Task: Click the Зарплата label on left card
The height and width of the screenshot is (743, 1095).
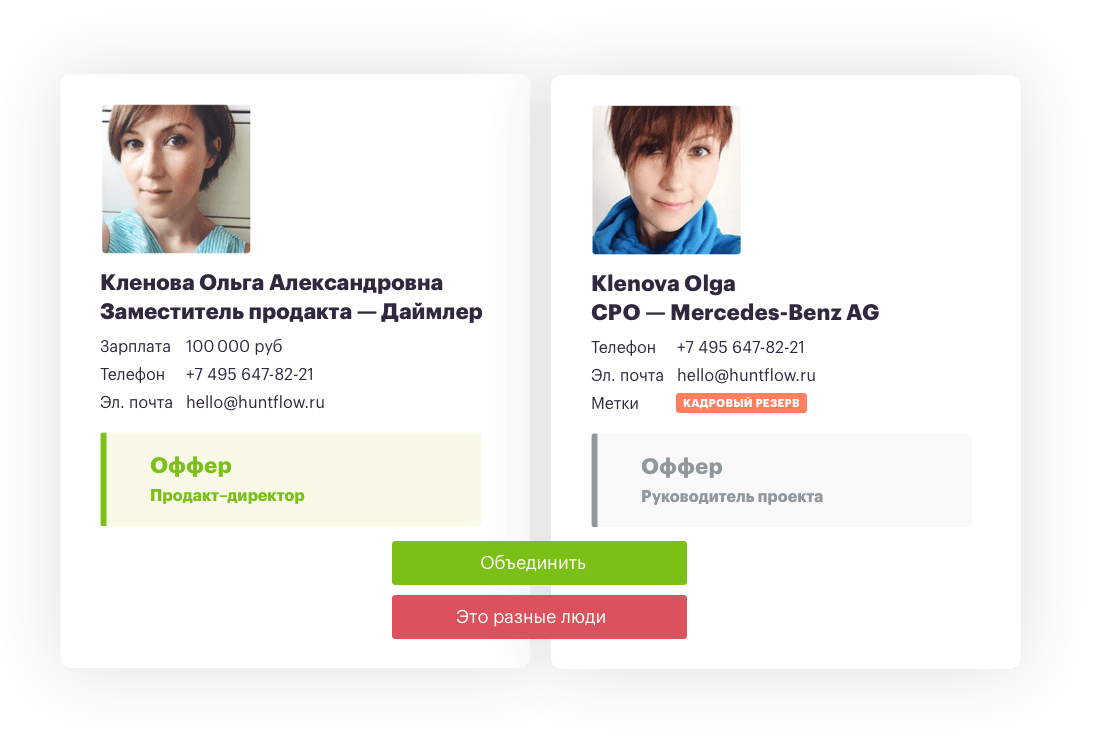Action: [x=135, y=346]
